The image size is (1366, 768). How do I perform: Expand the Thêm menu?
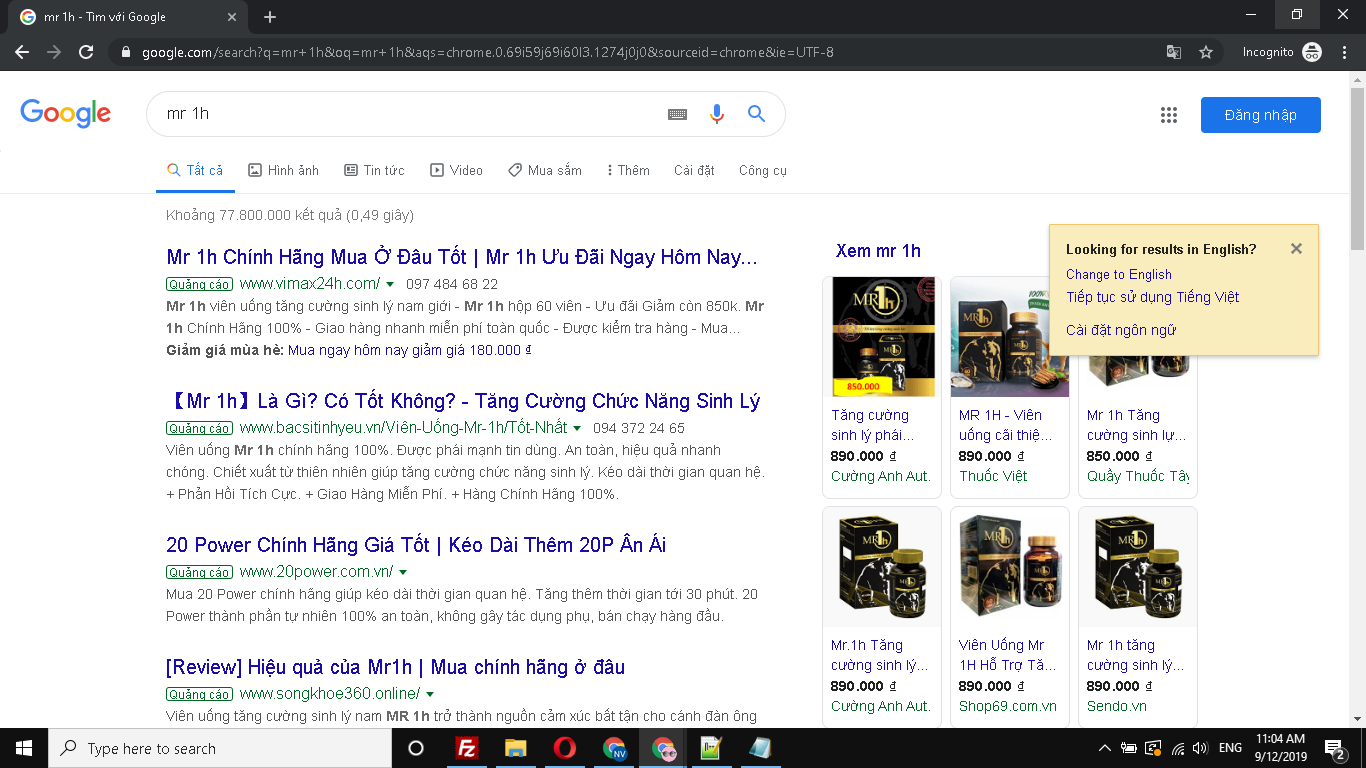[x=628, y=170]
